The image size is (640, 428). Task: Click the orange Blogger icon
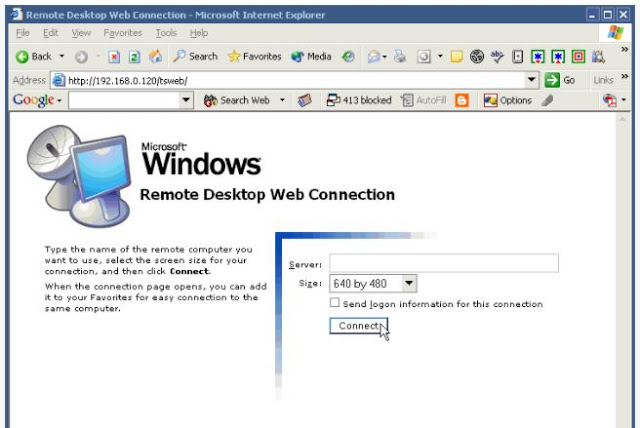pyautogui.click(x=462, y=100)
